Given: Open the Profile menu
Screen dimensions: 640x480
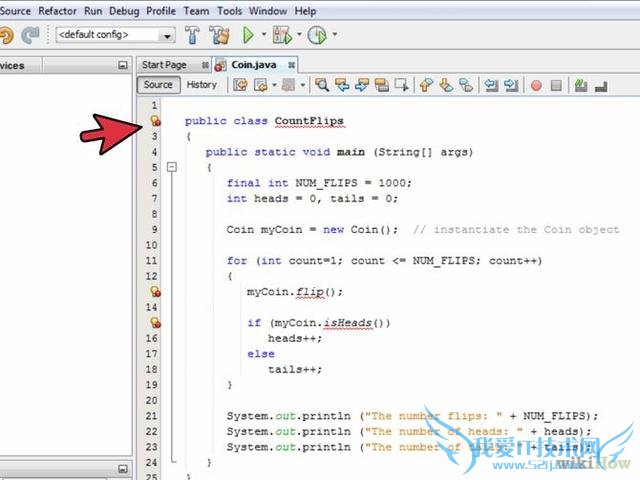Looking at the screenshot, I should point(161,11).
